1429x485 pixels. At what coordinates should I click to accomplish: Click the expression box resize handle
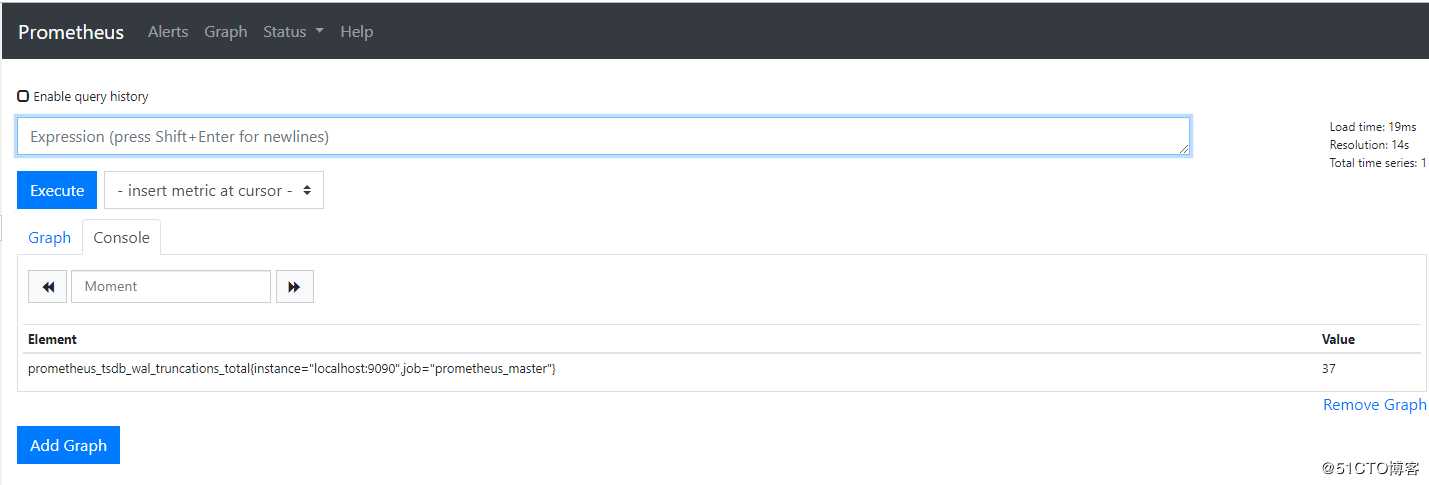(x=1184, y=149)
